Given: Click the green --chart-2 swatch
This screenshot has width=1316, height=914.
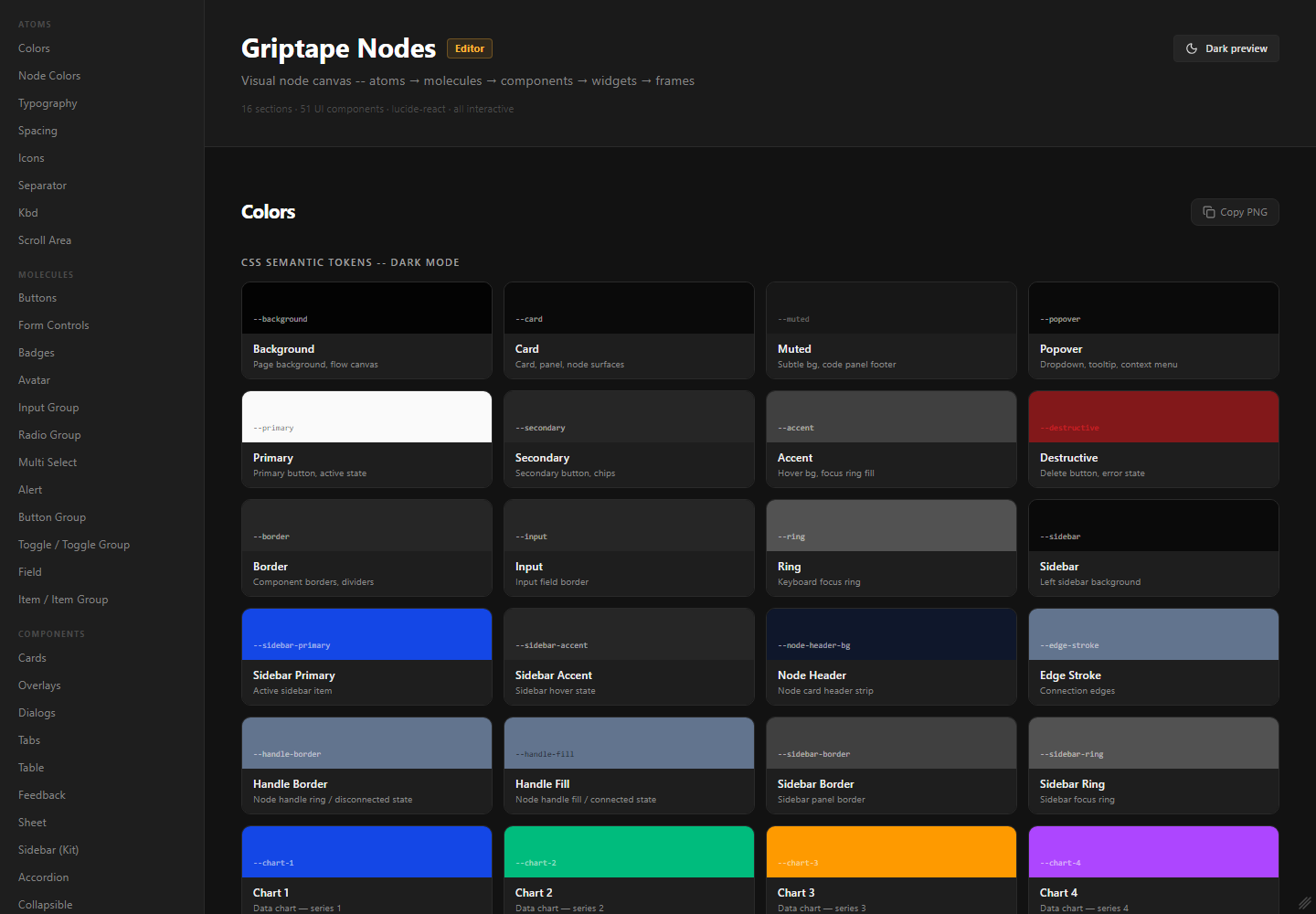Looking at the screenshot, I should tap(629, 852).
